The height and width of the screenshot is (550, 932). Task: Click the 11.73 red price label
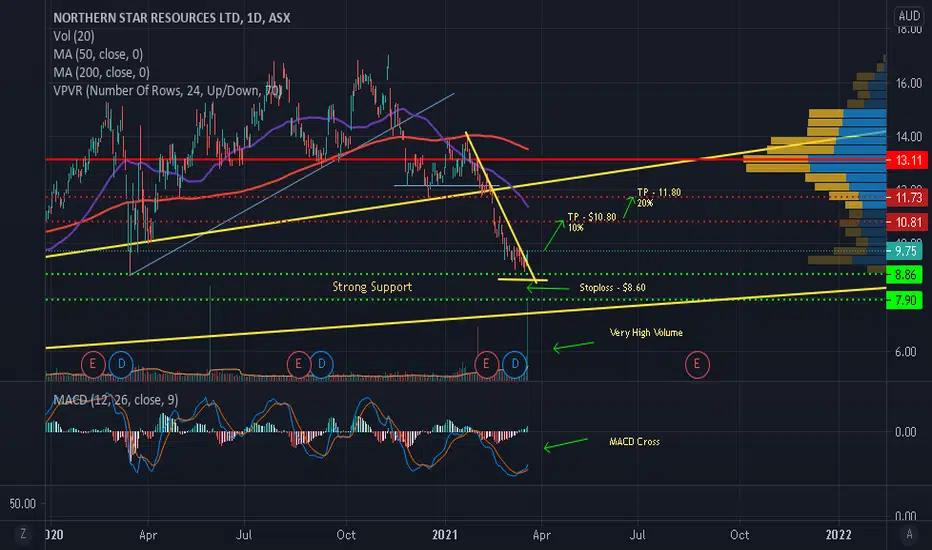click(x=906, y=197)
